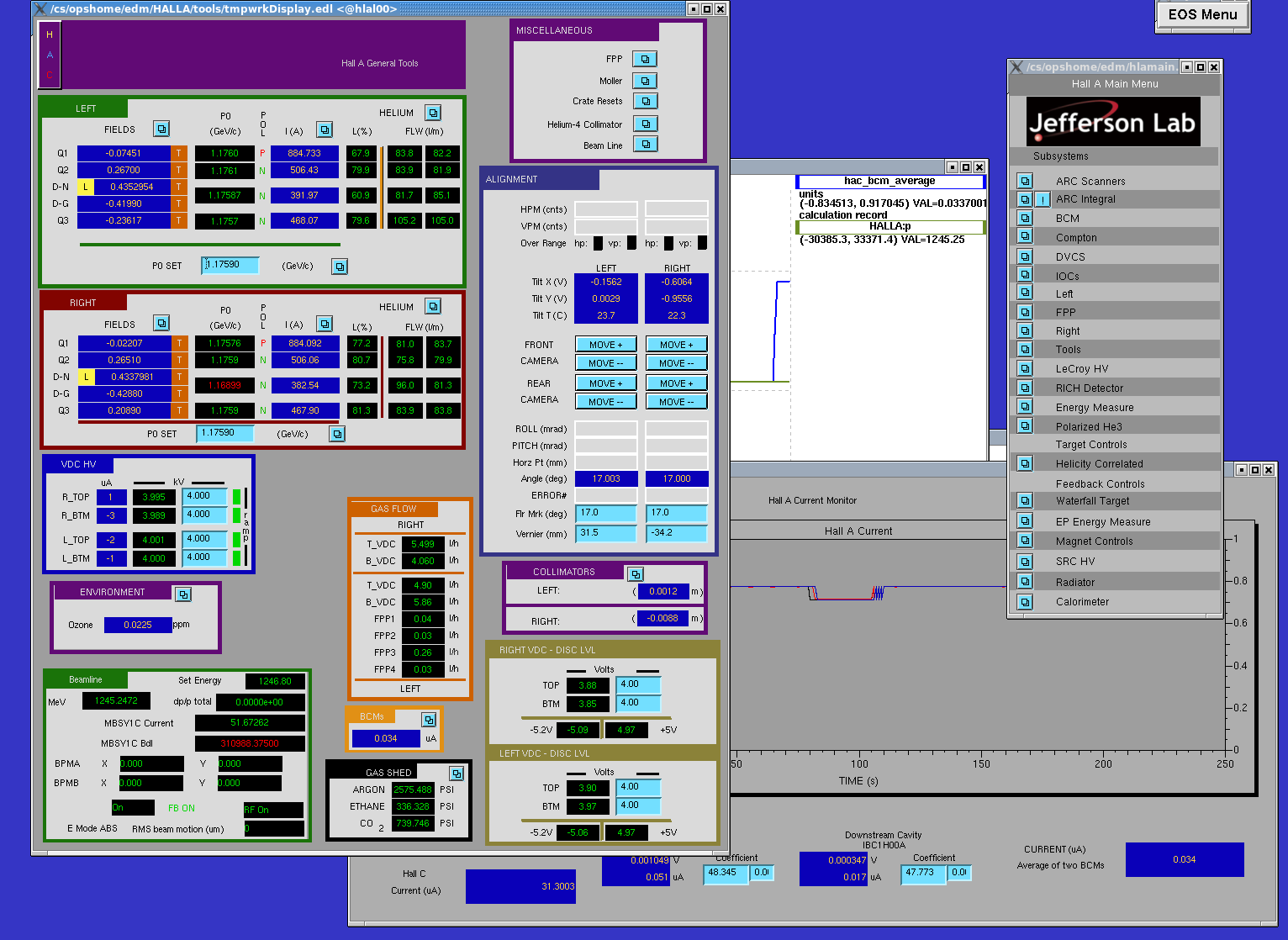The width and height of the screenshot is (1288, 940).
Task: Open Moller display in Miscellaneous panel
Action: [645, 81]
